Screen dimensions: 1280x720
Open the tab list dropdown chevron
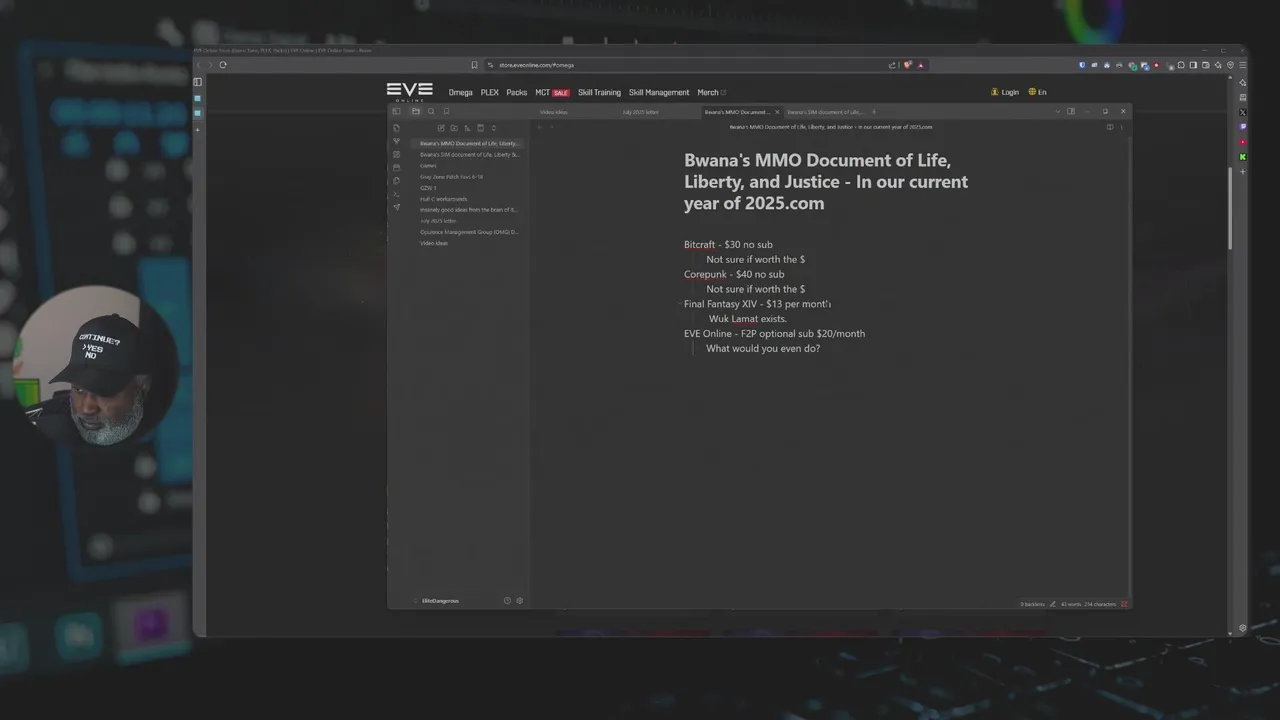click(1058, 111)
